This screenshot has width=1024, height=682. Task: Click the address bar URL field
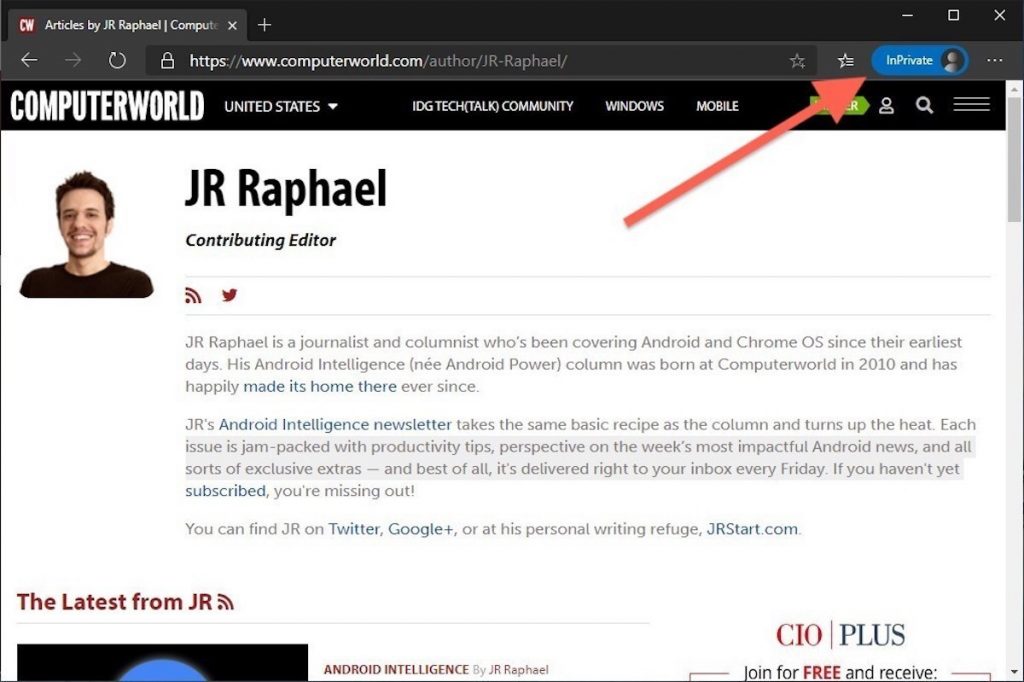click(470, 61)
